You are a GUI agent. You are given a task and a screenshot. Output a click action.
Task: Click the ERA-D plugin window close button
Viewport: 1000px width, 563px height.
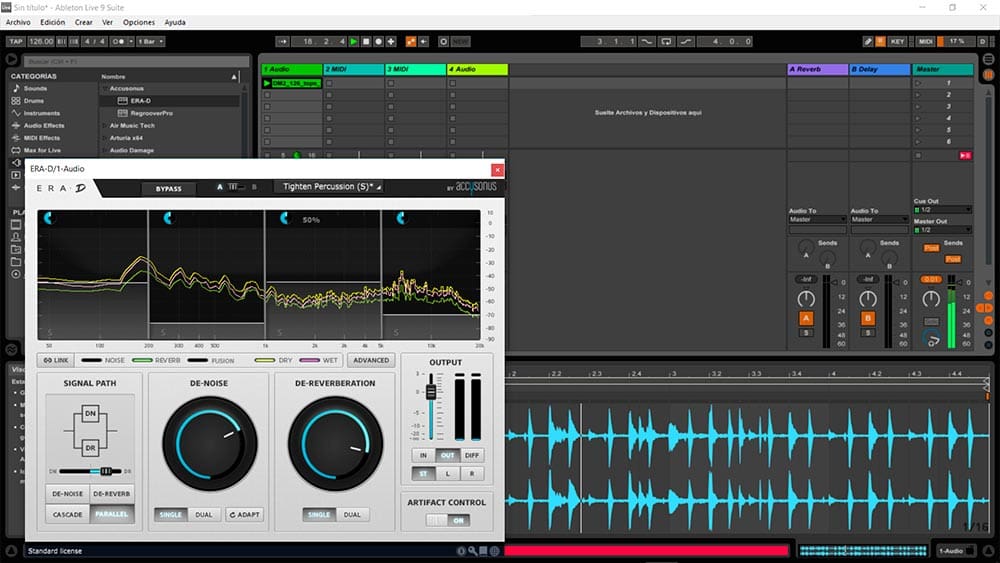pyautogui.click(x=497, y=170)
